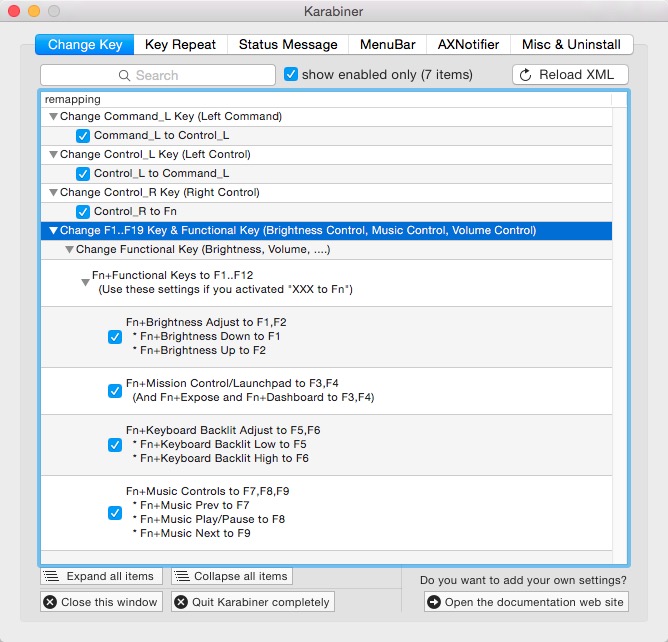The image size is (668, 642).
Task: Collapse Change Control_L Key group
Action: pos(53,154)
